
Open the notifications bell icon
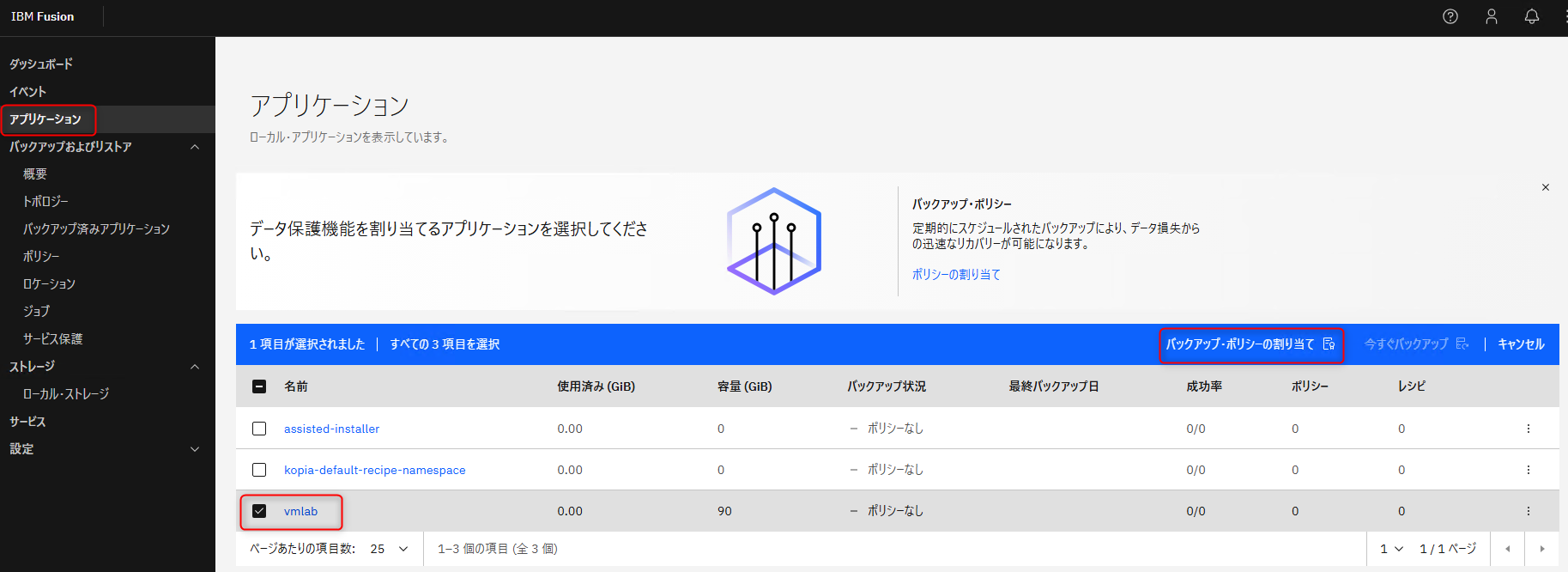pyautogui.click(x=1532, y=16)
